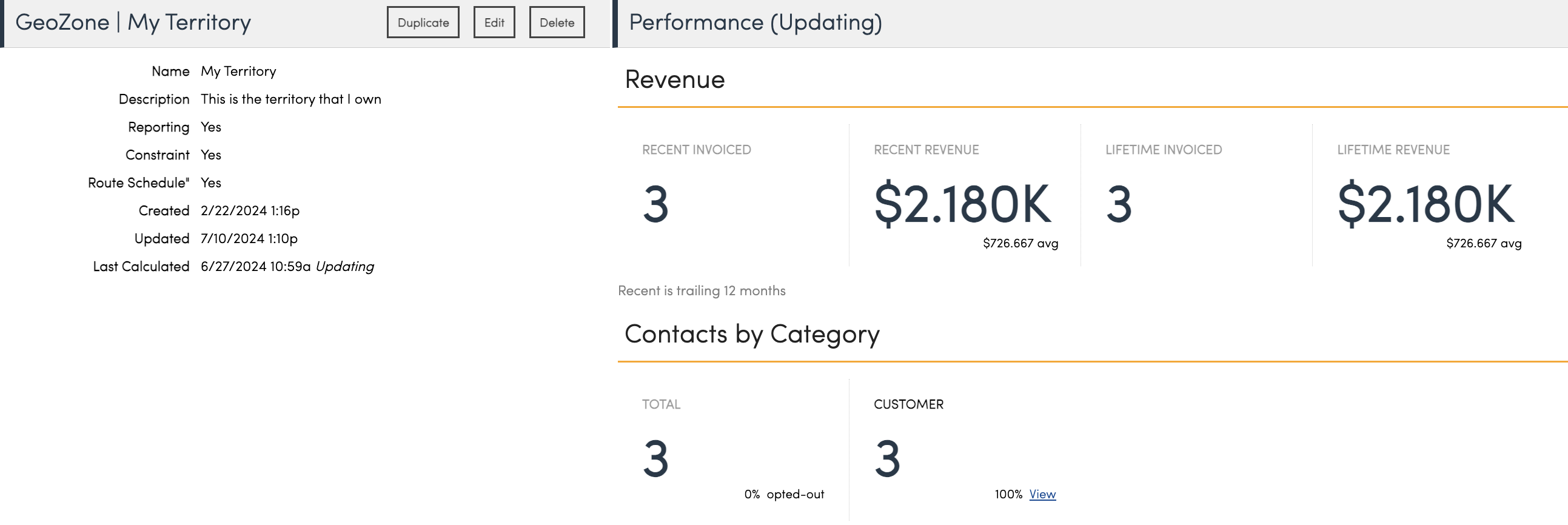Click the GeoZone | My Territory header
This screenshot has width=1568, height=525.
[x=133, y=22]
